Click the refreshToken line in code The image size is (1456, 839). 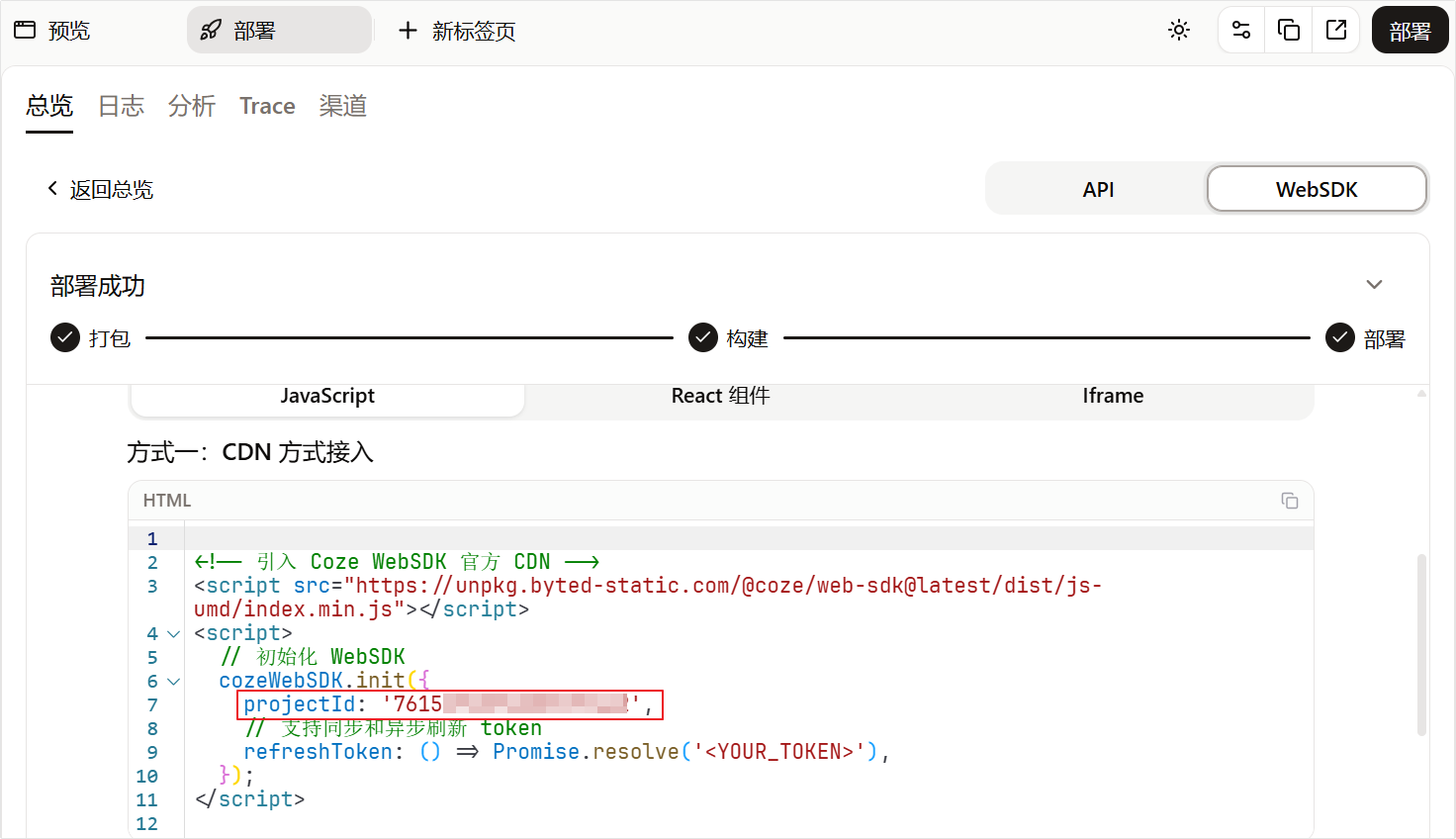click(x=566, y=752)
